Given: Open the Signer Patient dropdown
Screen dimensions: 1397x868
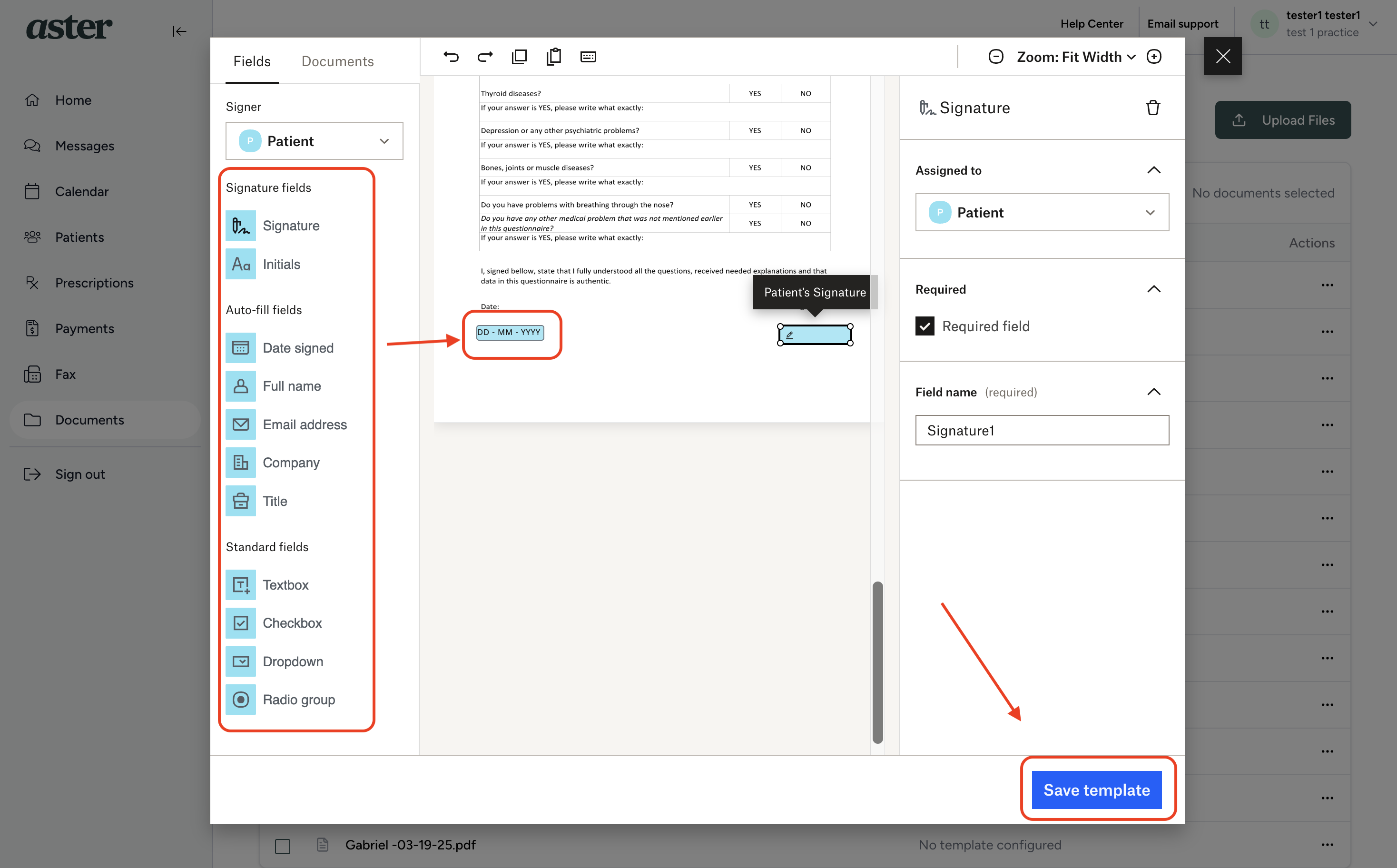Looking at the screenshot, I should click(314, 141).
